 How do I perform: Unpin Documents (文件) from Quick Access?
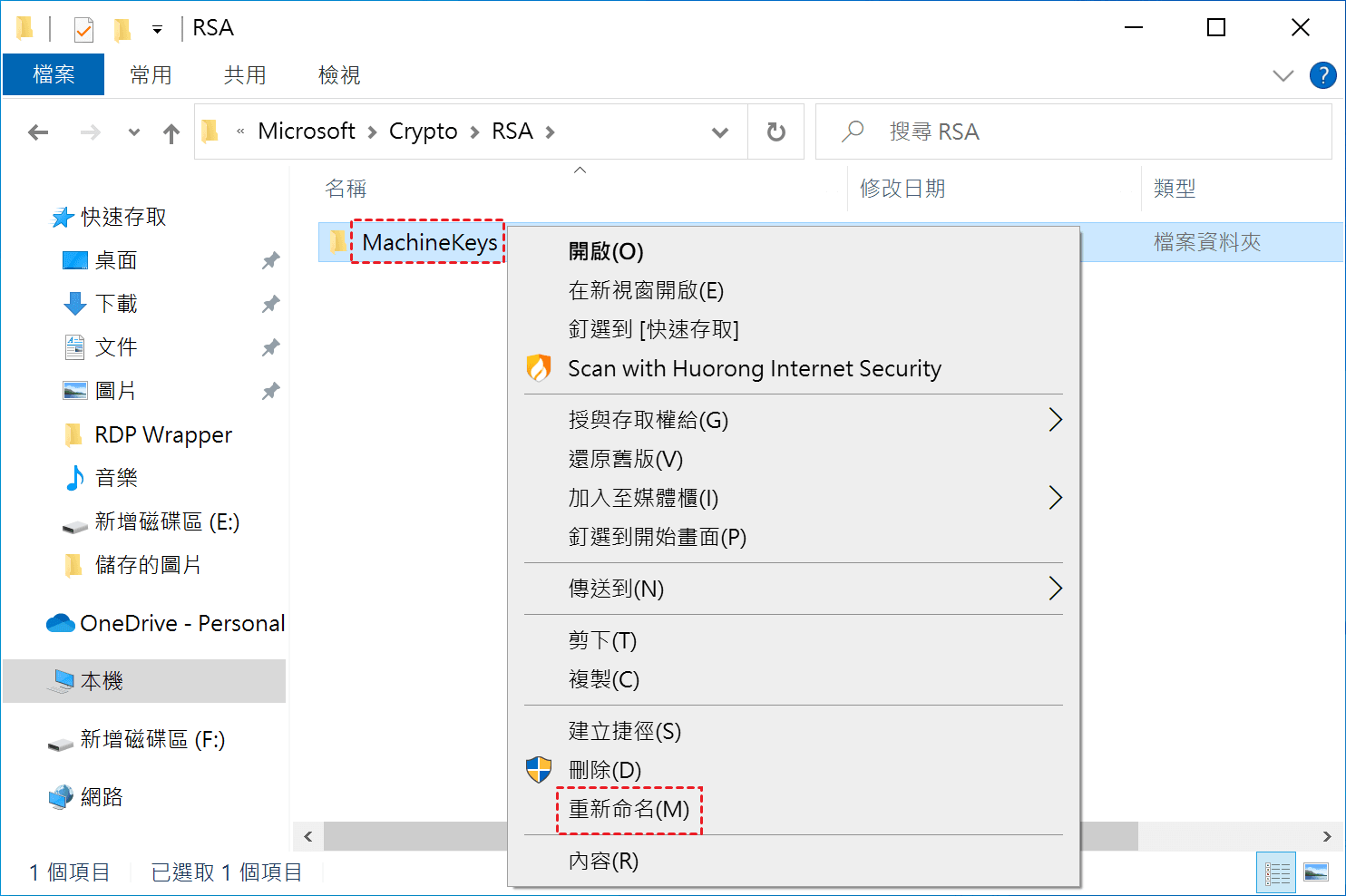pos(270,347)
